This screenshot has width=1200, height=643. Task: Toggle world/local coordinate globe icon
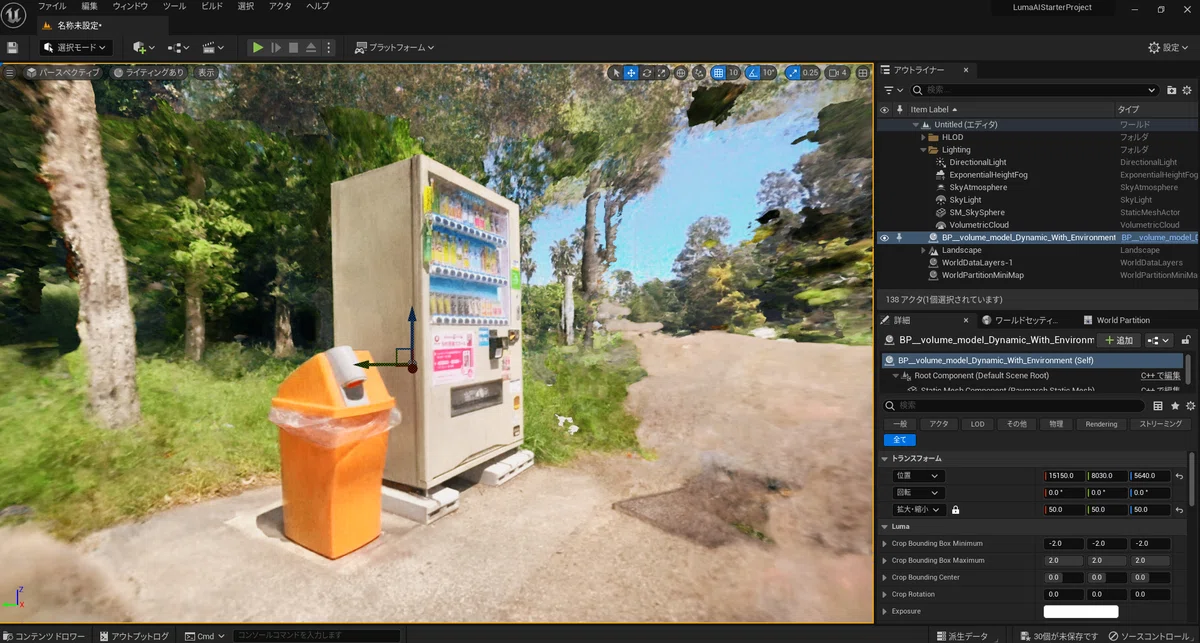click(681, 72)
